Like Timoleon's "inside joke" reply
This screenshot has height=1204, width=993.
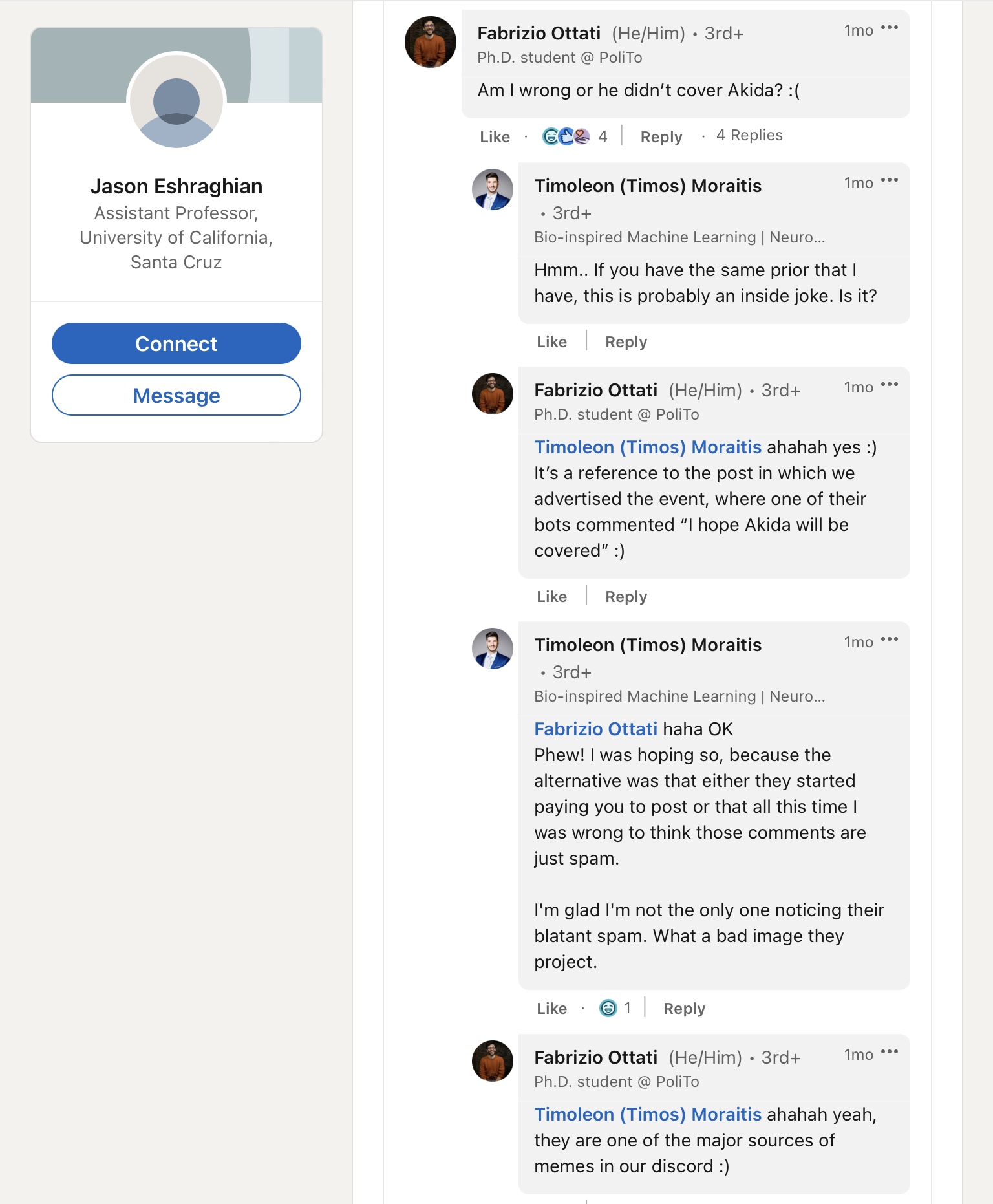(551, 342)
